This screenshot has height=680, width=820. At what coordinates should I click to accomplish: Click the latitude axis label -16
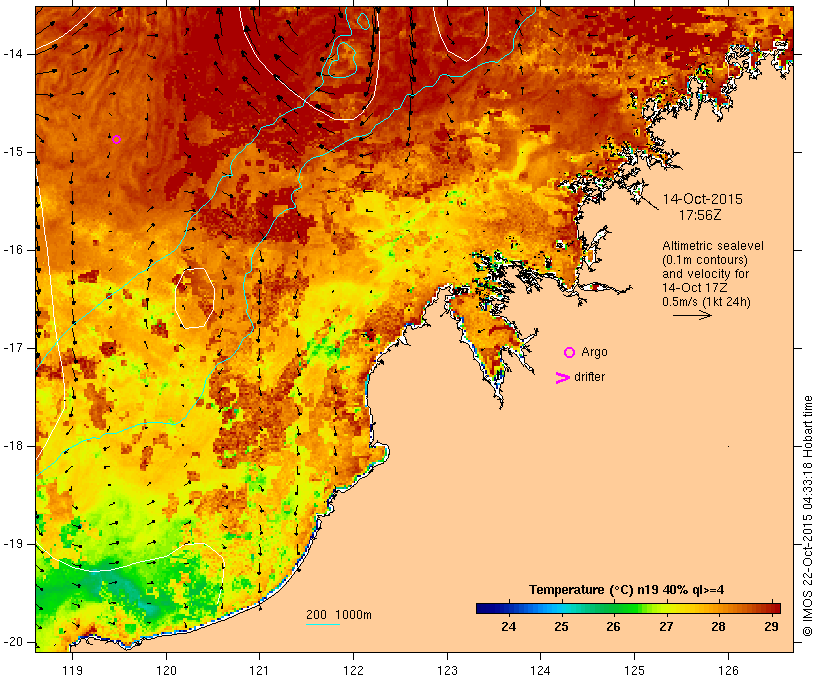[x=12, y=250]
